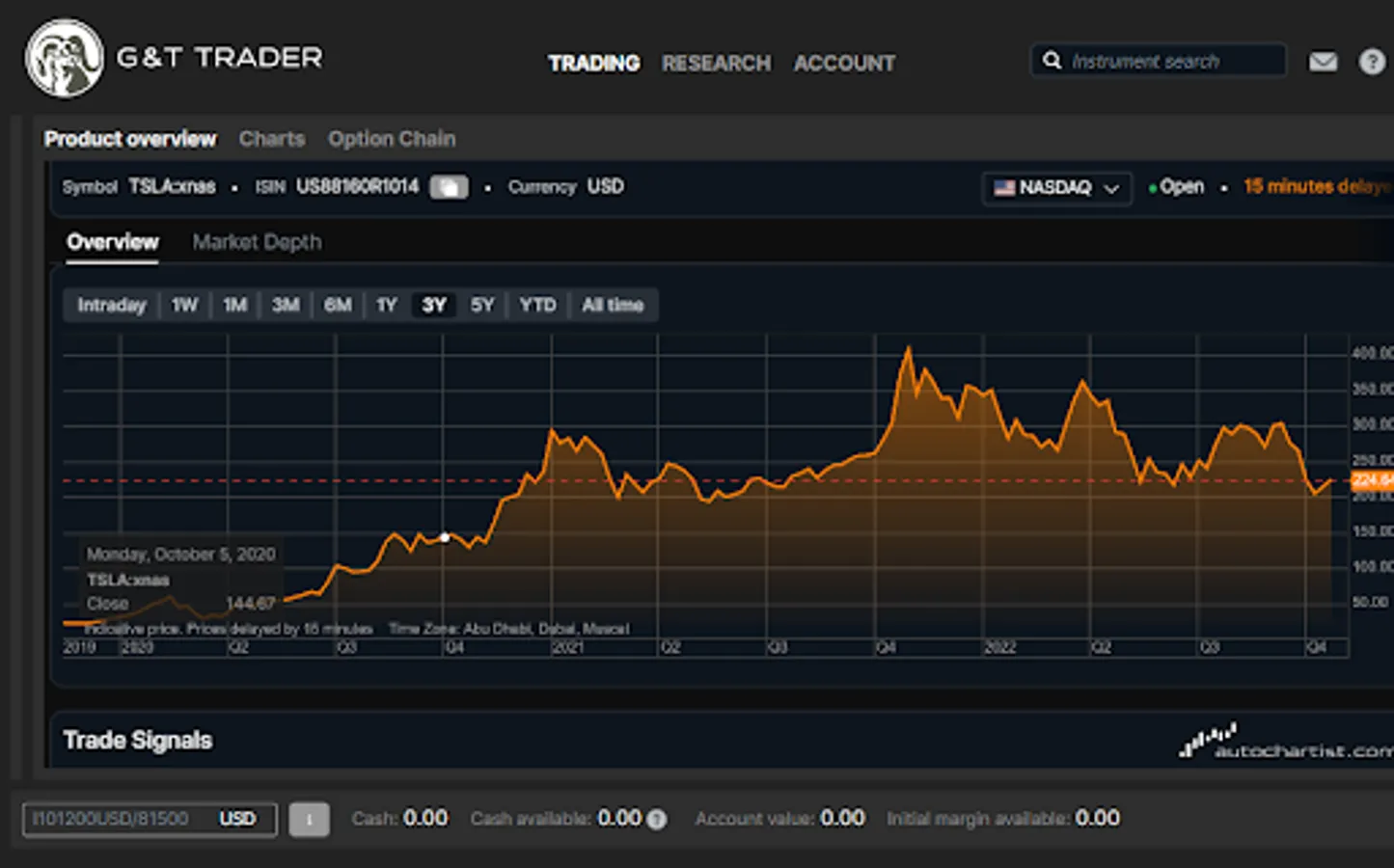
Task: Switch to the Market Depth sub-tab
Action: pos(257,242)
